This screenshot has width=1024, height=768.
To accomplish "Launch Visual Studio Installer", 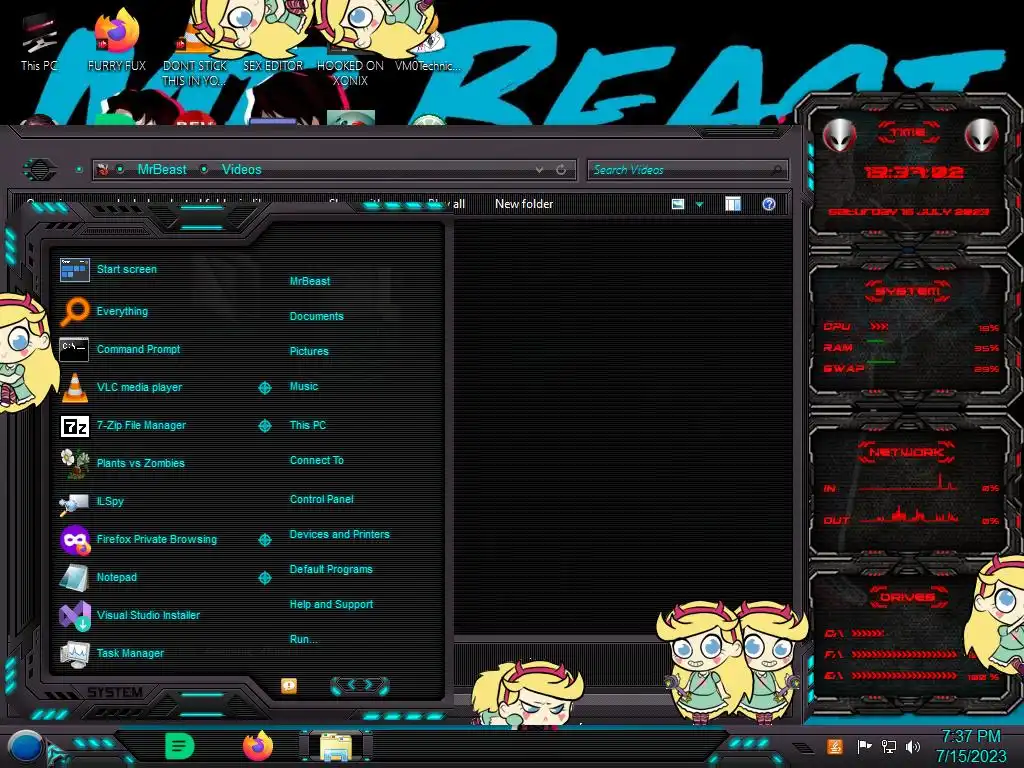I will (x=130, y=615).
